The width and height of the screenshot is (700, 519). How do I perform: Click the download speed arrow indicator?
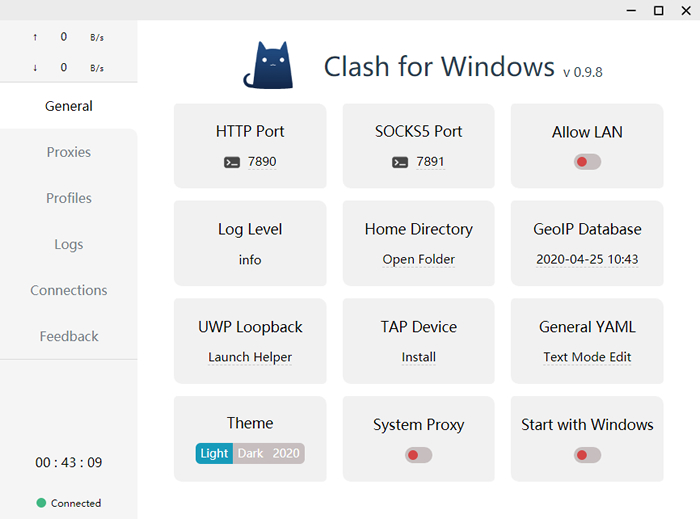tap(36, 68)
